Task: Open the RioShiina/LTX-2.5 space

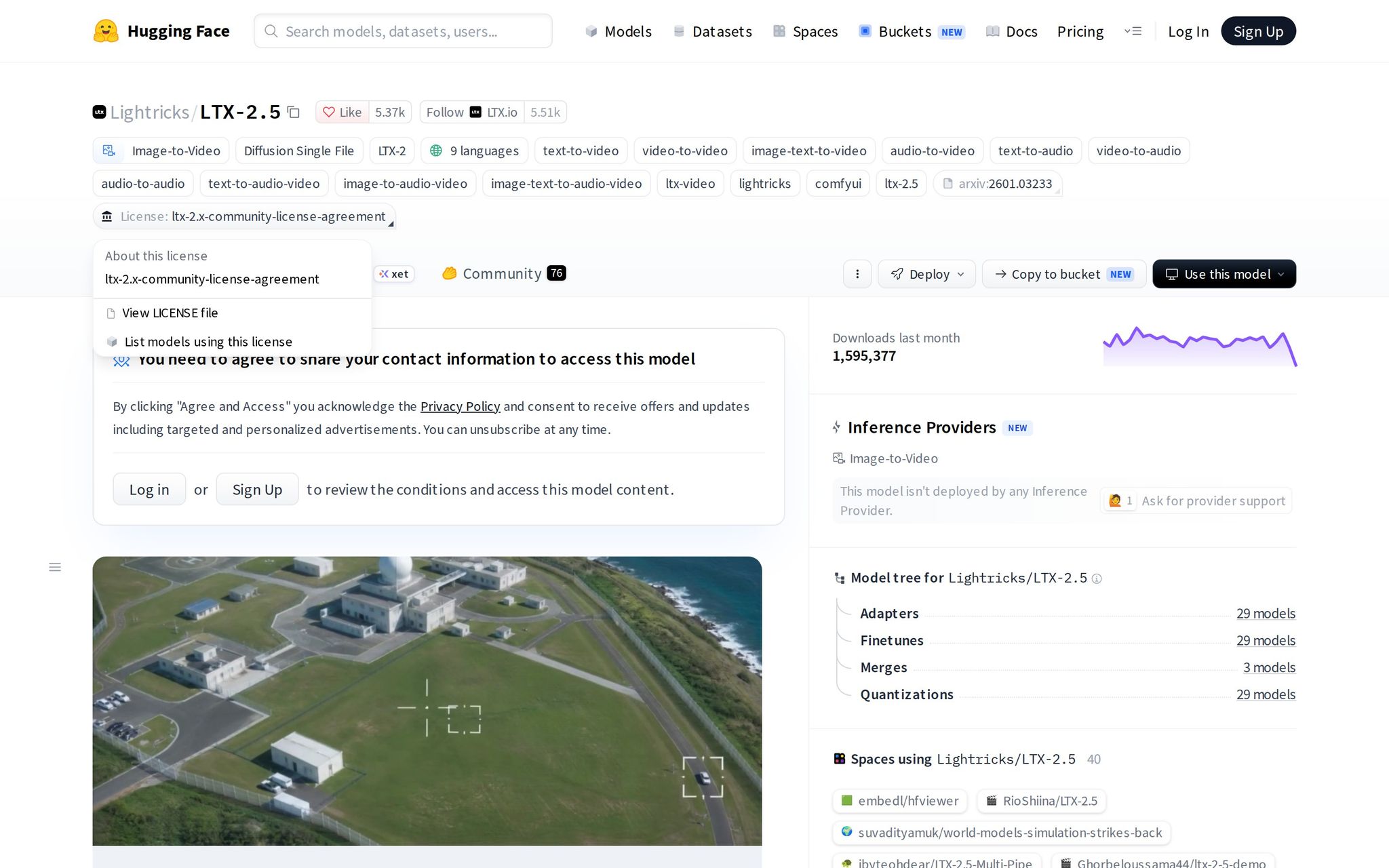Action: 1042,801
